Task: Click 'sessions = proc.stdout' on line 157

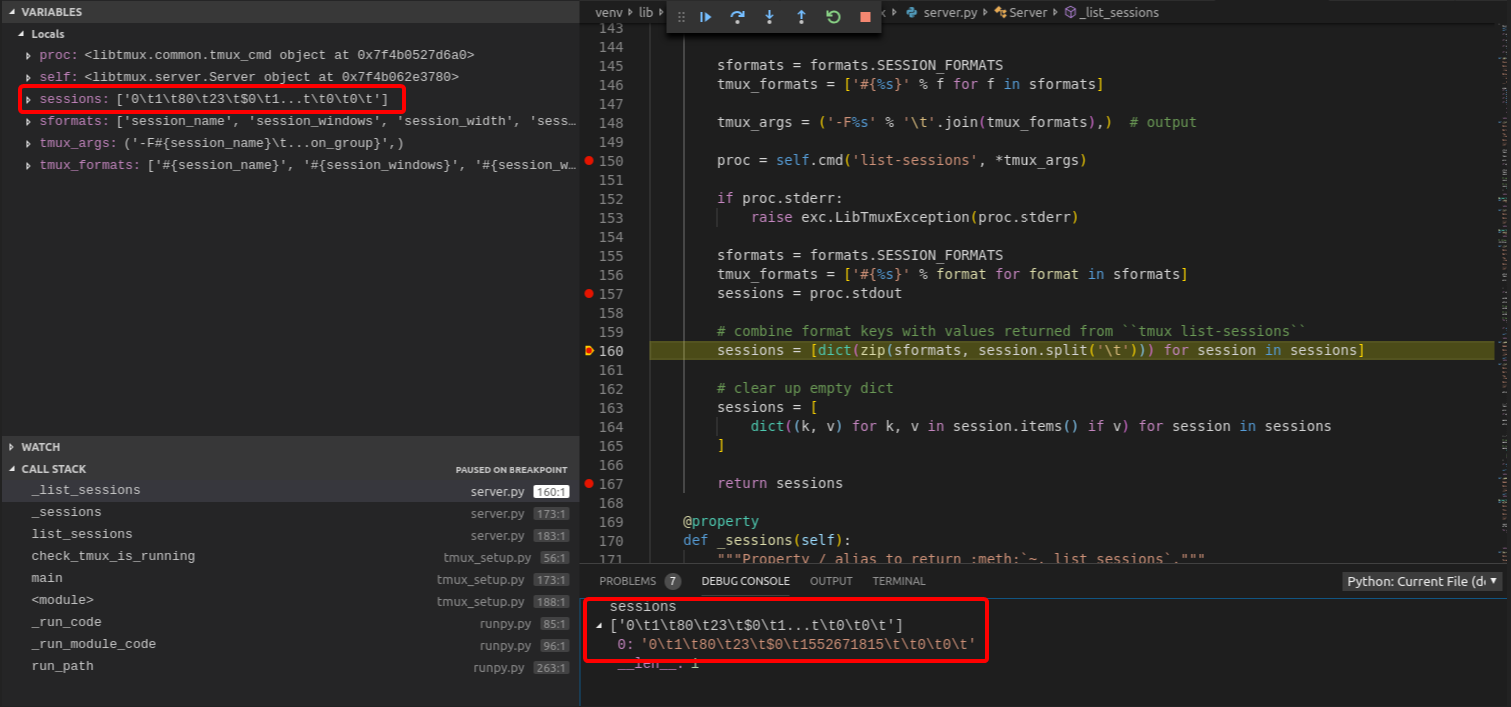Action: (x=809, y=293)
